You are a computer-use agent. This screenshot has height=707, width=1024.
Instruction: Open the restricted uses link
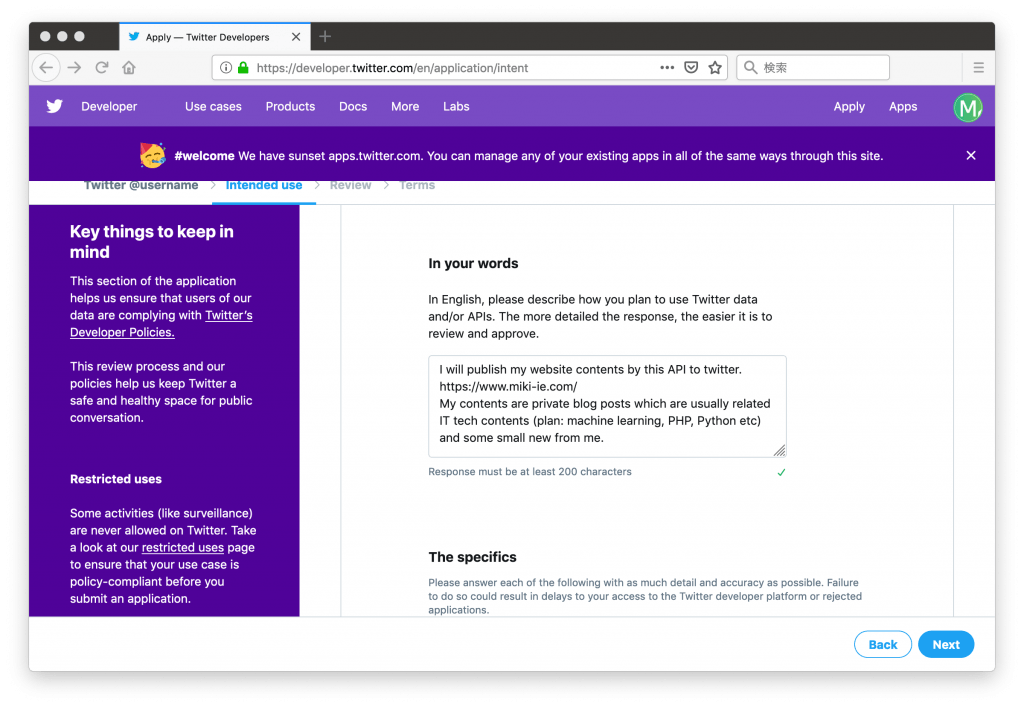click(x=182, y=548)
